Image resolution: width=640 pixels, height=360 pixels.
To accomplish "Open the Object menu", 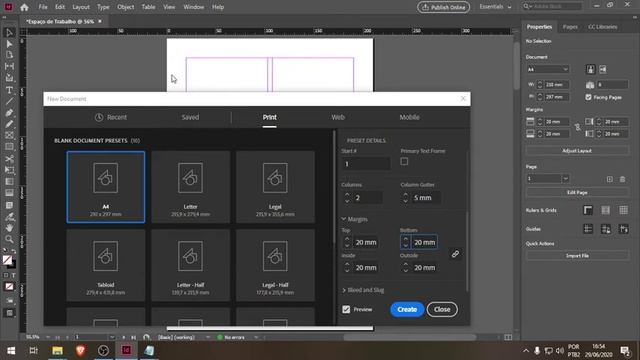I will click(126, 7).
